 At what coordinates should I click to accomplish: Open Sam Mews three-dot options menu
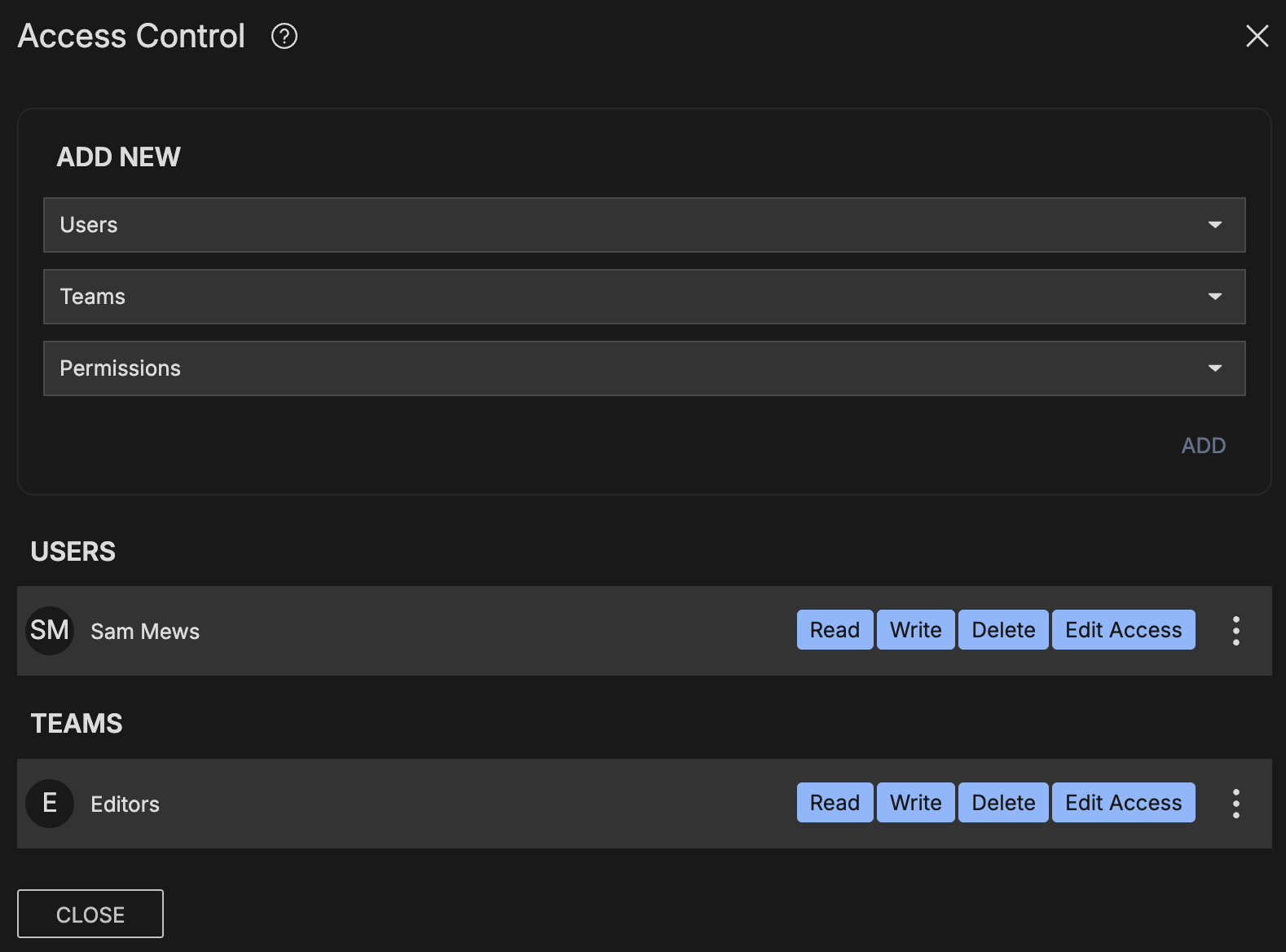(x=1236, y=631)
